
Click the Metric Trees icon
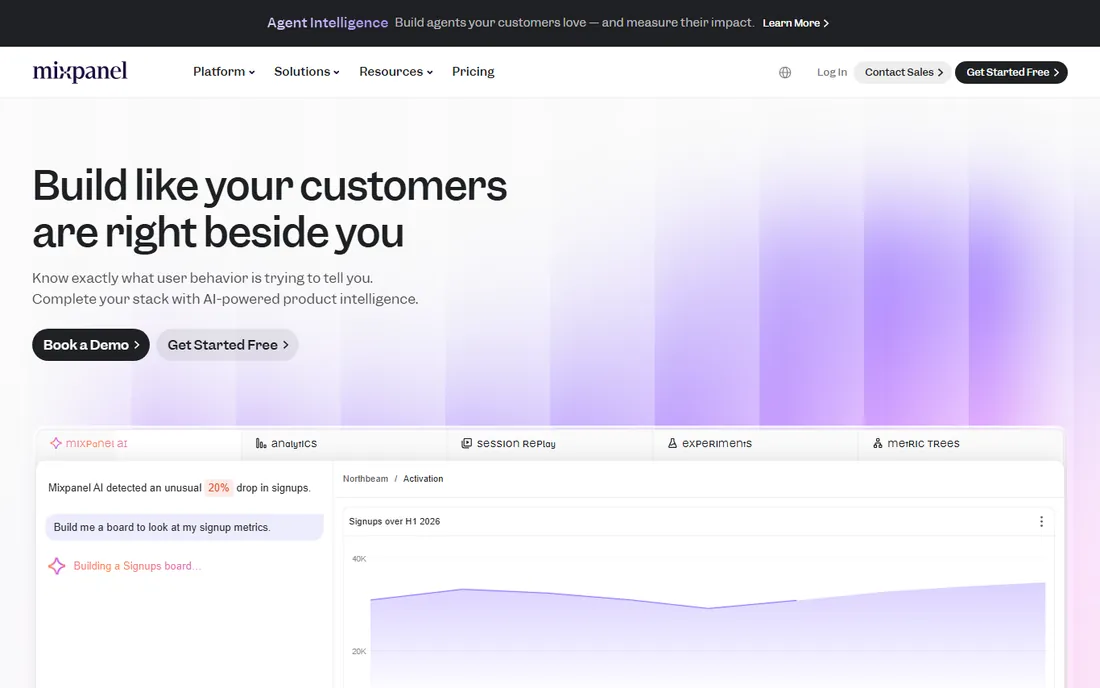[878, 443]
